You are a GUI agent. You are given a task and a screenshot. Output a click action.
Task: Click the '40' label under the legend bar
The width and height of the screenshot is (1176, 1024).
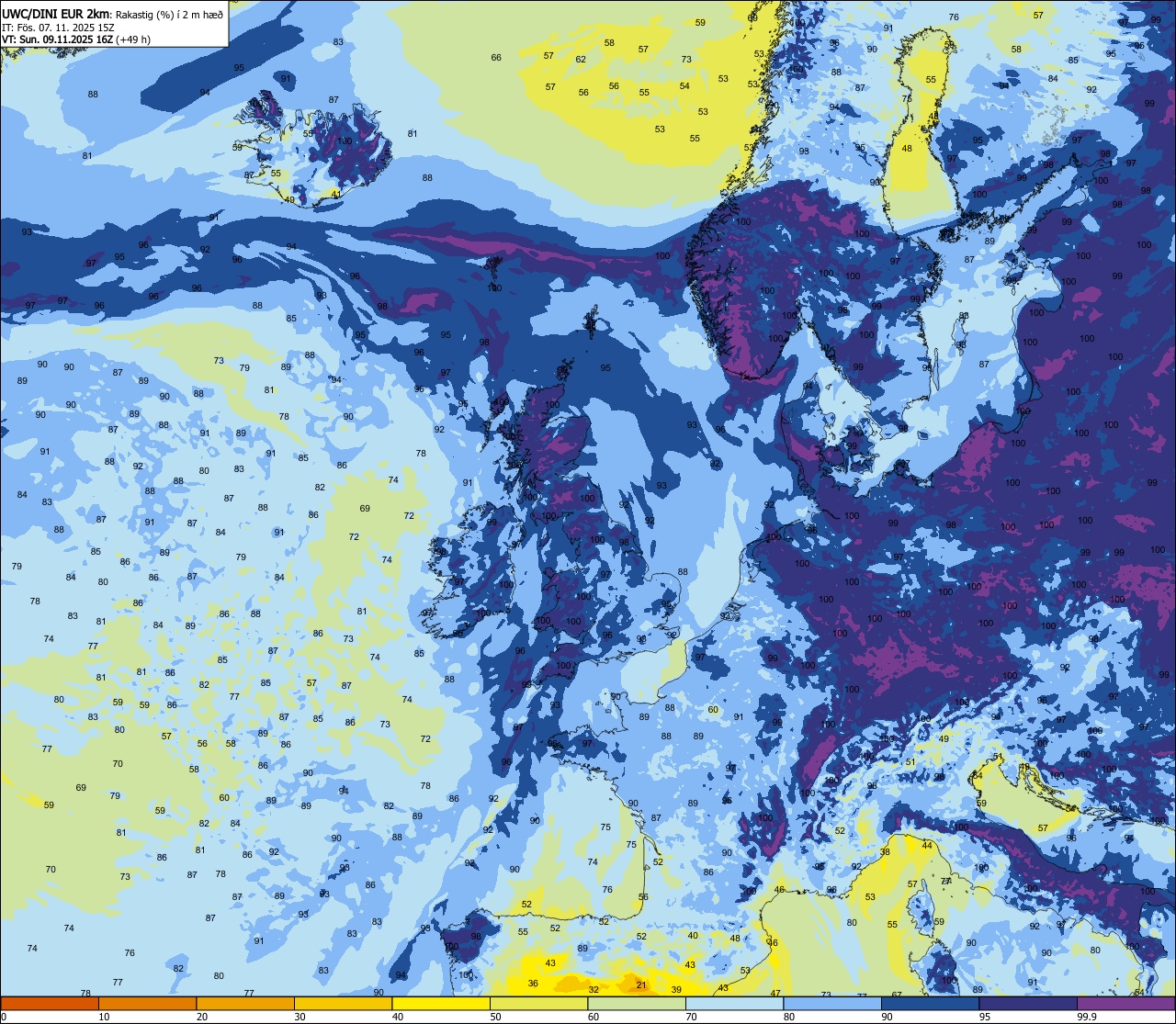pos(398,1017)
